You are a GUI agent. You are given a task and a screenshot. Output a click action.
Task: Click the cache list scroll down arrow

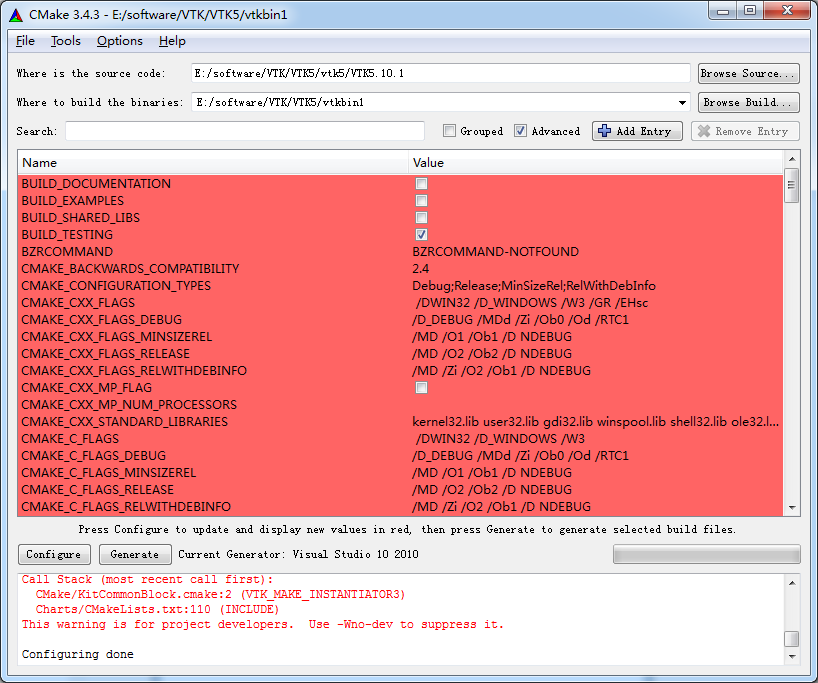coord(792,508)
